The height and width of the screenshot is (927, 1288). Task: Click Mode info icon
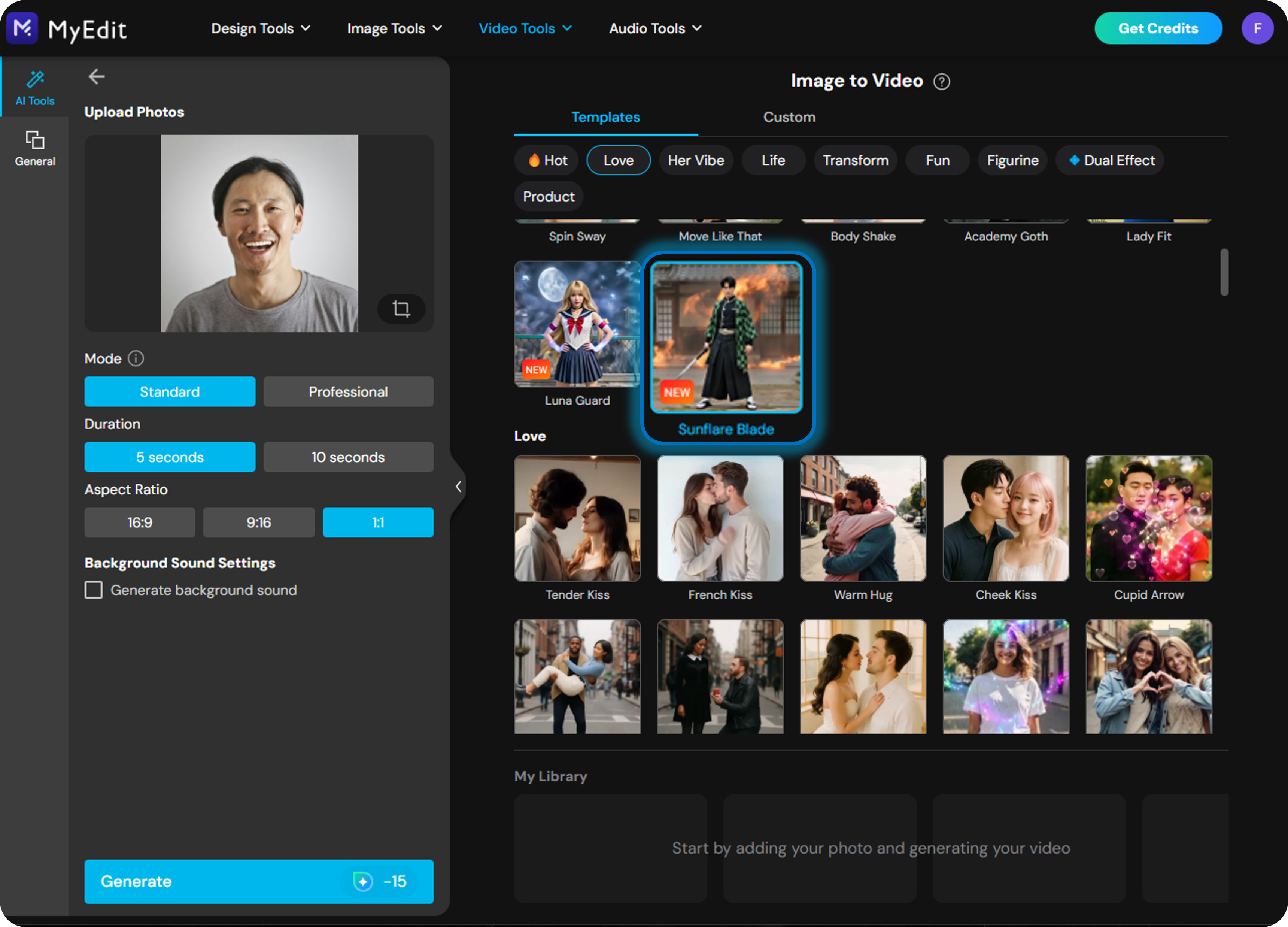tap(136, 358)
